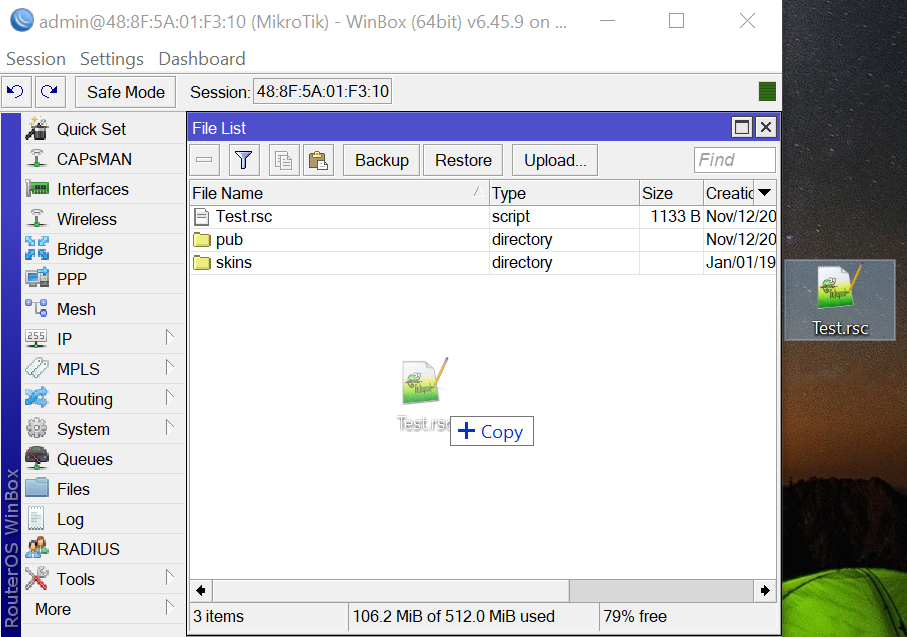Click the '3 items' status text
The height and width of the screenshot is (637, 907).
tap(219, 617)
